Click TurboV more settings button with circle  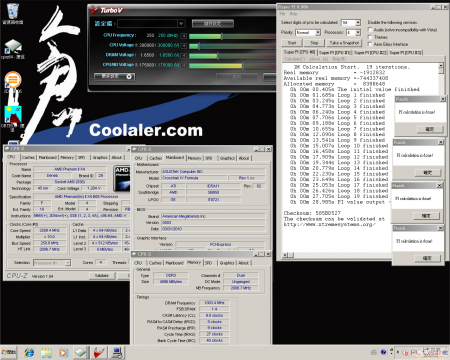click(x=114, y=77)
